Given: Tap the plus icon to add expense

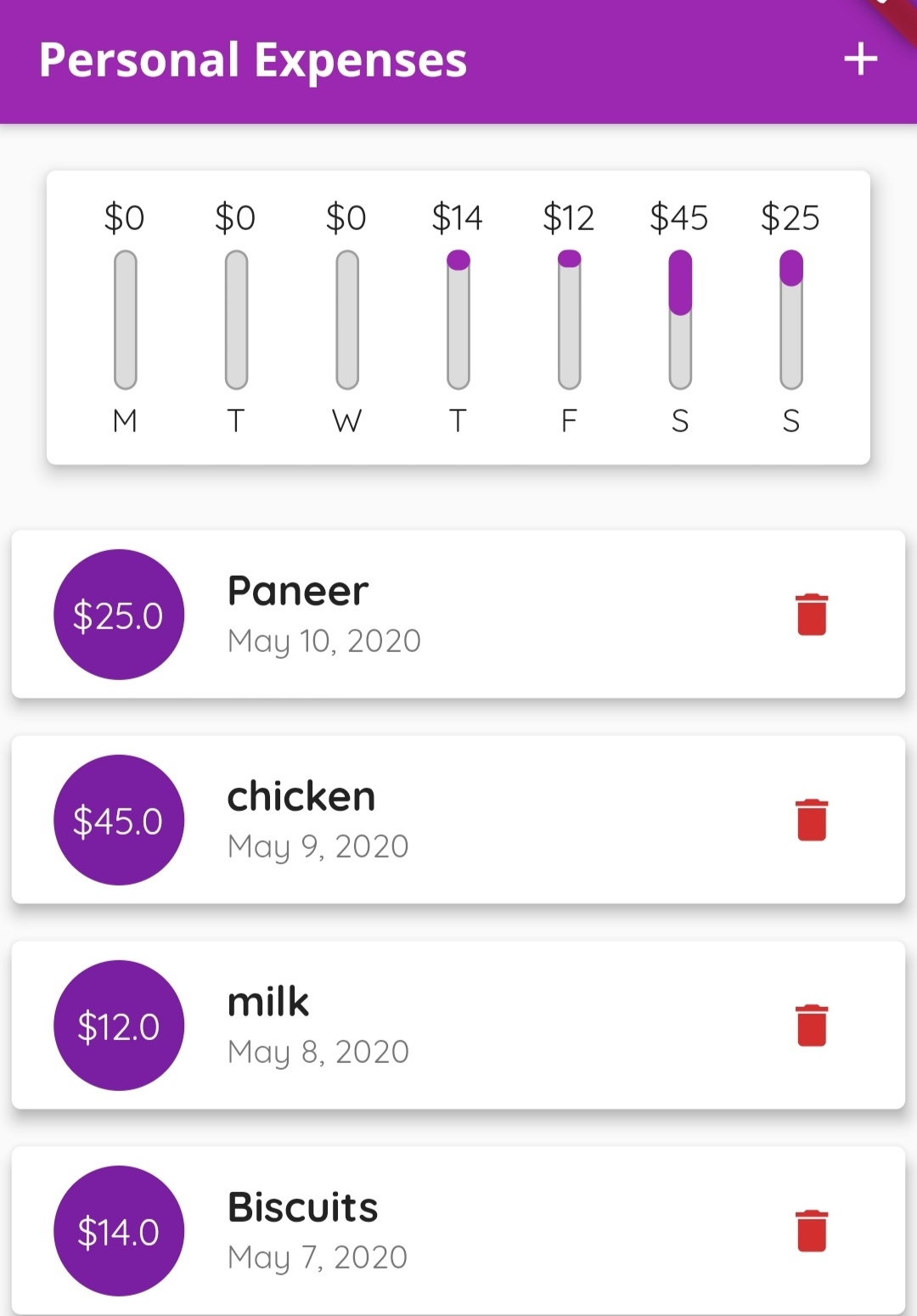Looking at the screenshot, I should pos(860,59).
